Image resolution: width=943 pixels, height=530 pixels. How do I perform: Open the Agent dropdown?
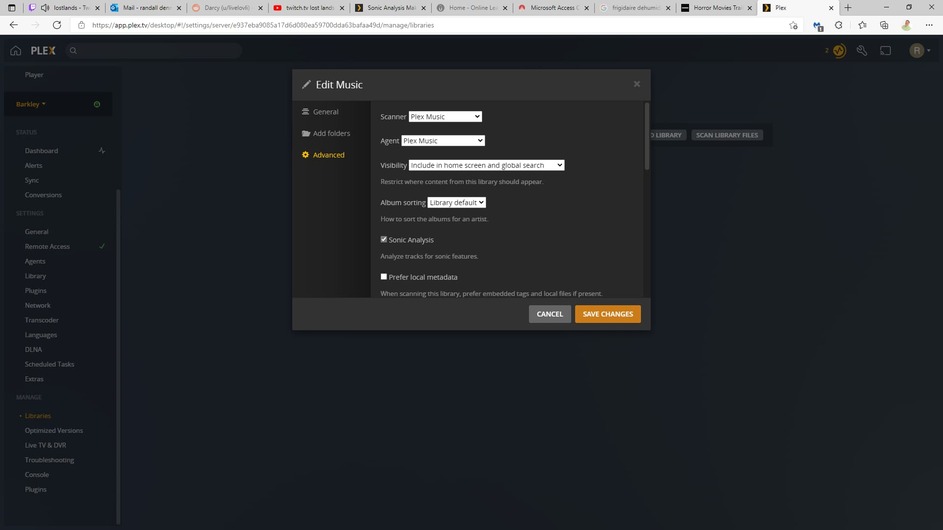(x=443, y=141)
